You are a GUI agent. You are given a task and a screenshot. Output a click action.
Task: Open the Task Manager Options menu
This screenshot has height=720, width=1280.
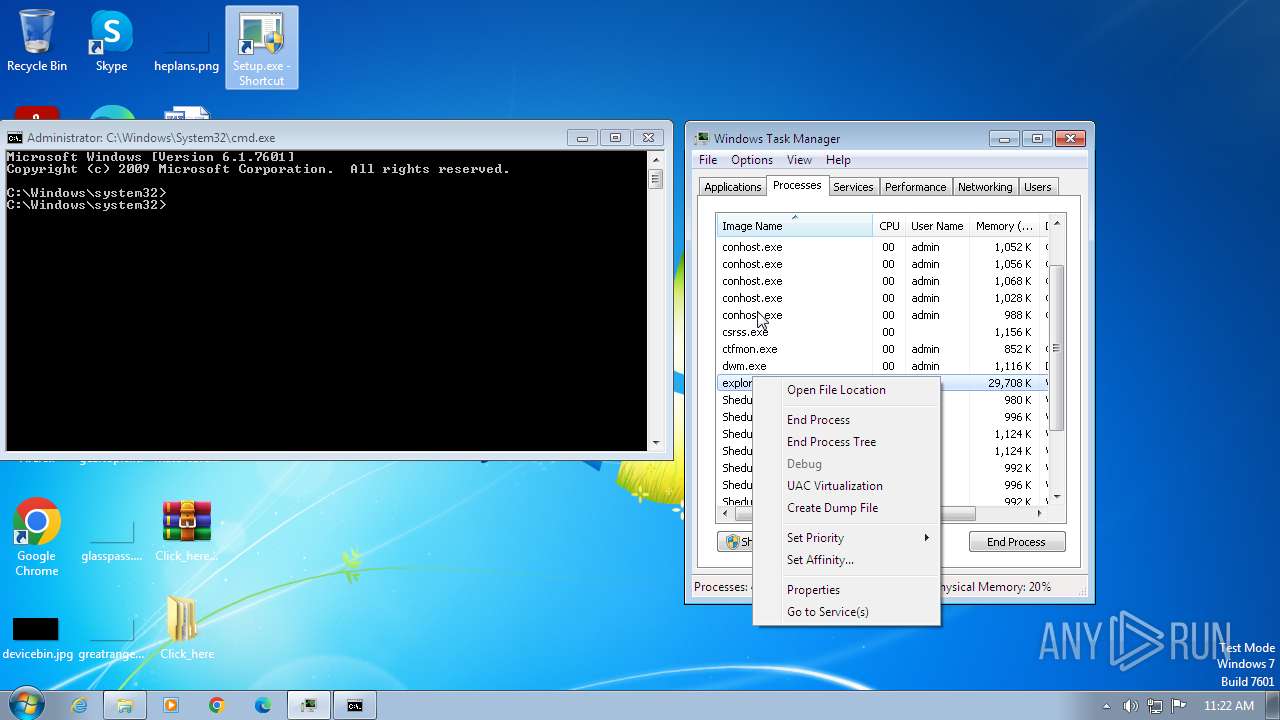coord(751,160)
